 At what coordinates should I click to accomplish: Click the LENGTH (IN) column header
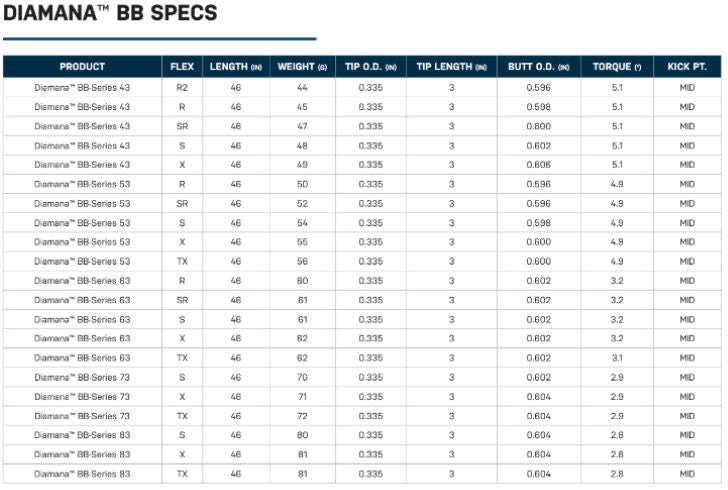coord(236,67)
